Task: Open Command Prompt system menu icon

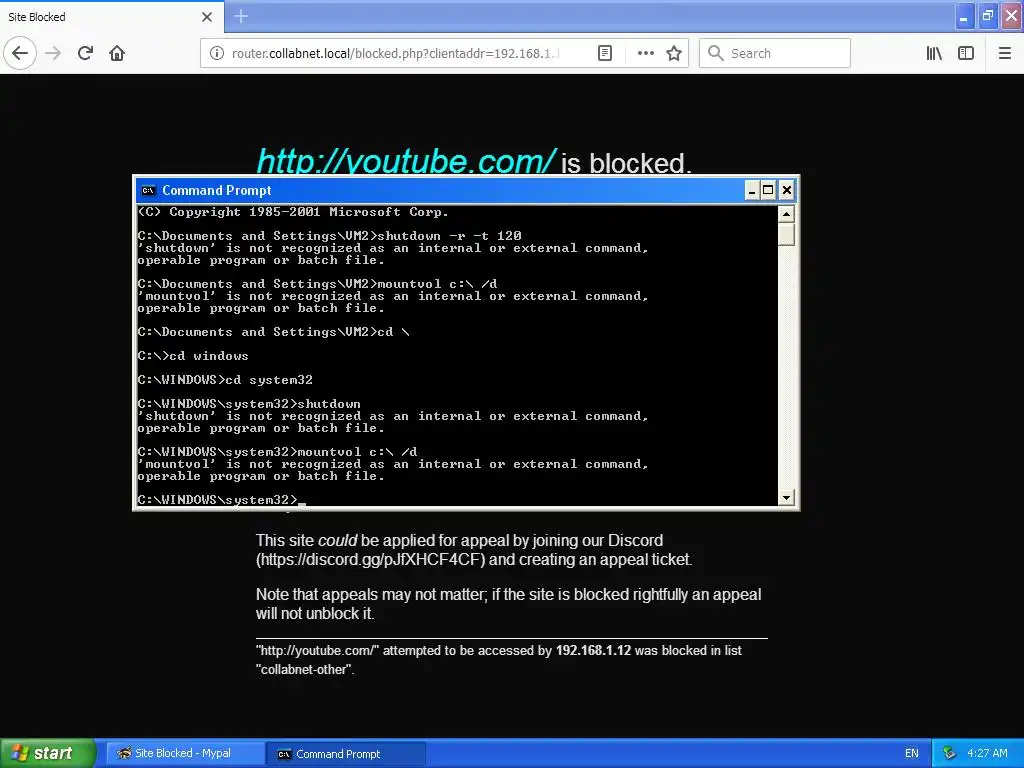Action: point(148,190)
